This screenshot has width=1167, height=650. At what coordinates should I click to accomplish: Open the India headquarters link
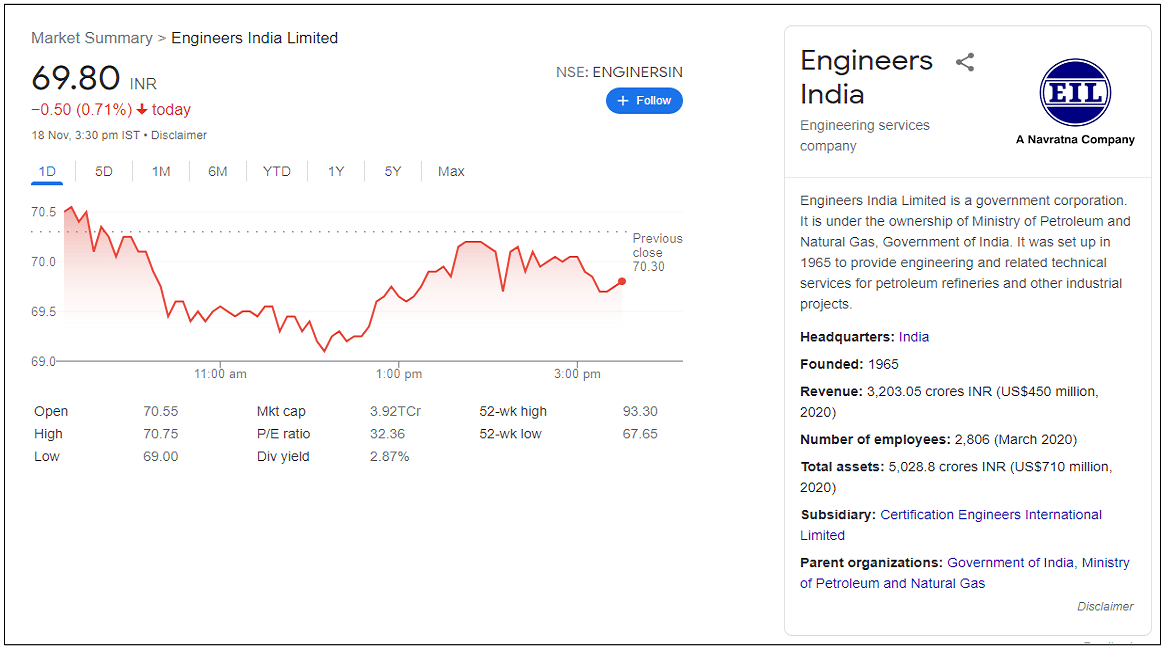[x=913, y=337]
